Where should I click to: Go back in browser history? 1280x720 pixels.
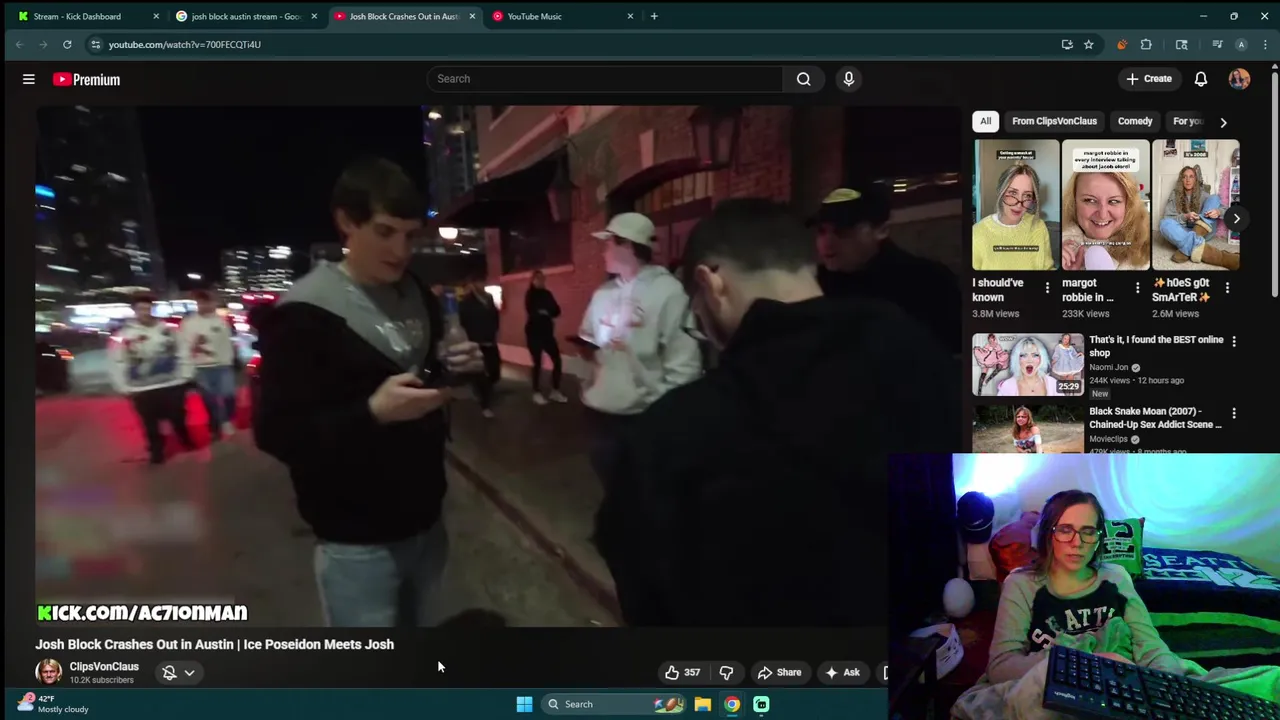(x=19, y=44)
